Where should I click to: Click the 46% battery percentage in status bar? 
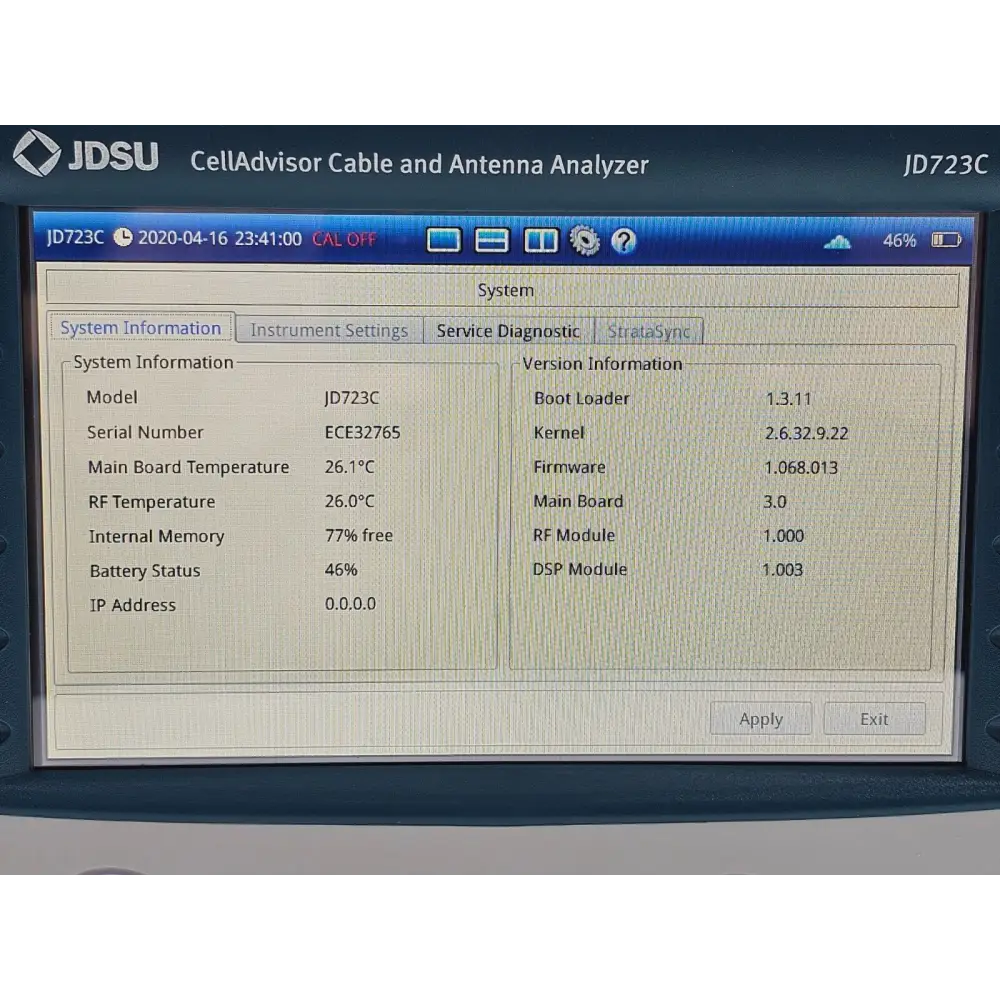[x=899, y=240]
